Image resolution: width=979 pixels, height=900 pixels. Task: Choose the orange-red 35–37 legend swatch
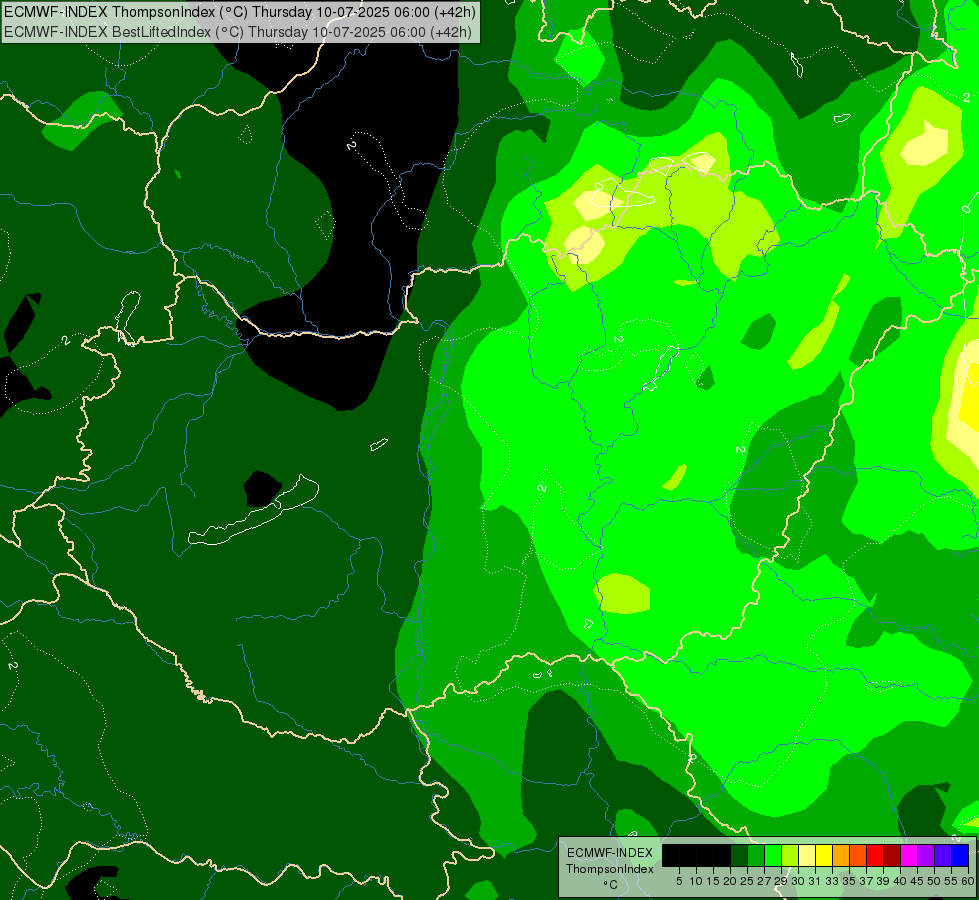(858, 855)
